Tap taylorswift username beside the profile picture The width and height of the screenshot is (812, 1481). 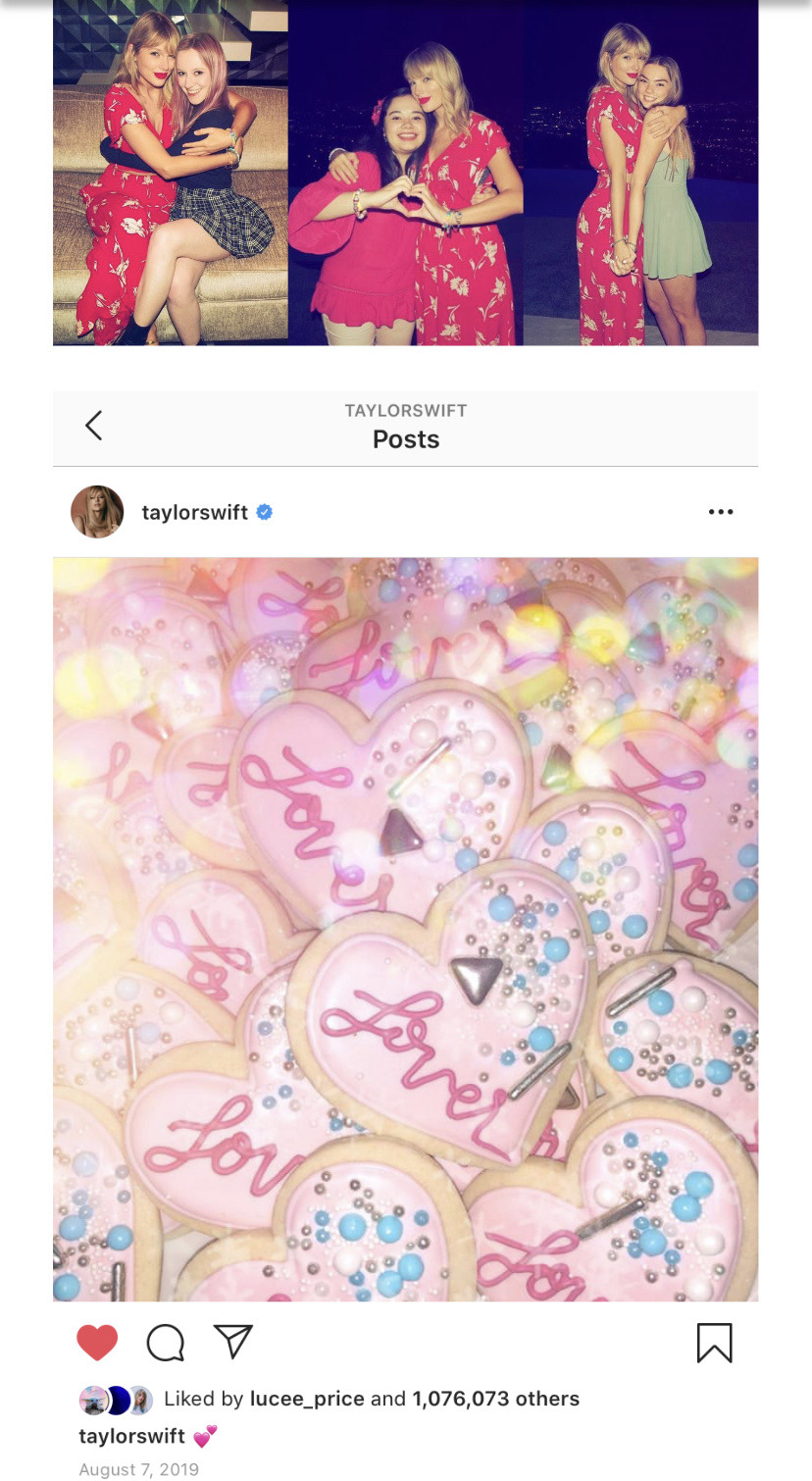pos(194,512)
